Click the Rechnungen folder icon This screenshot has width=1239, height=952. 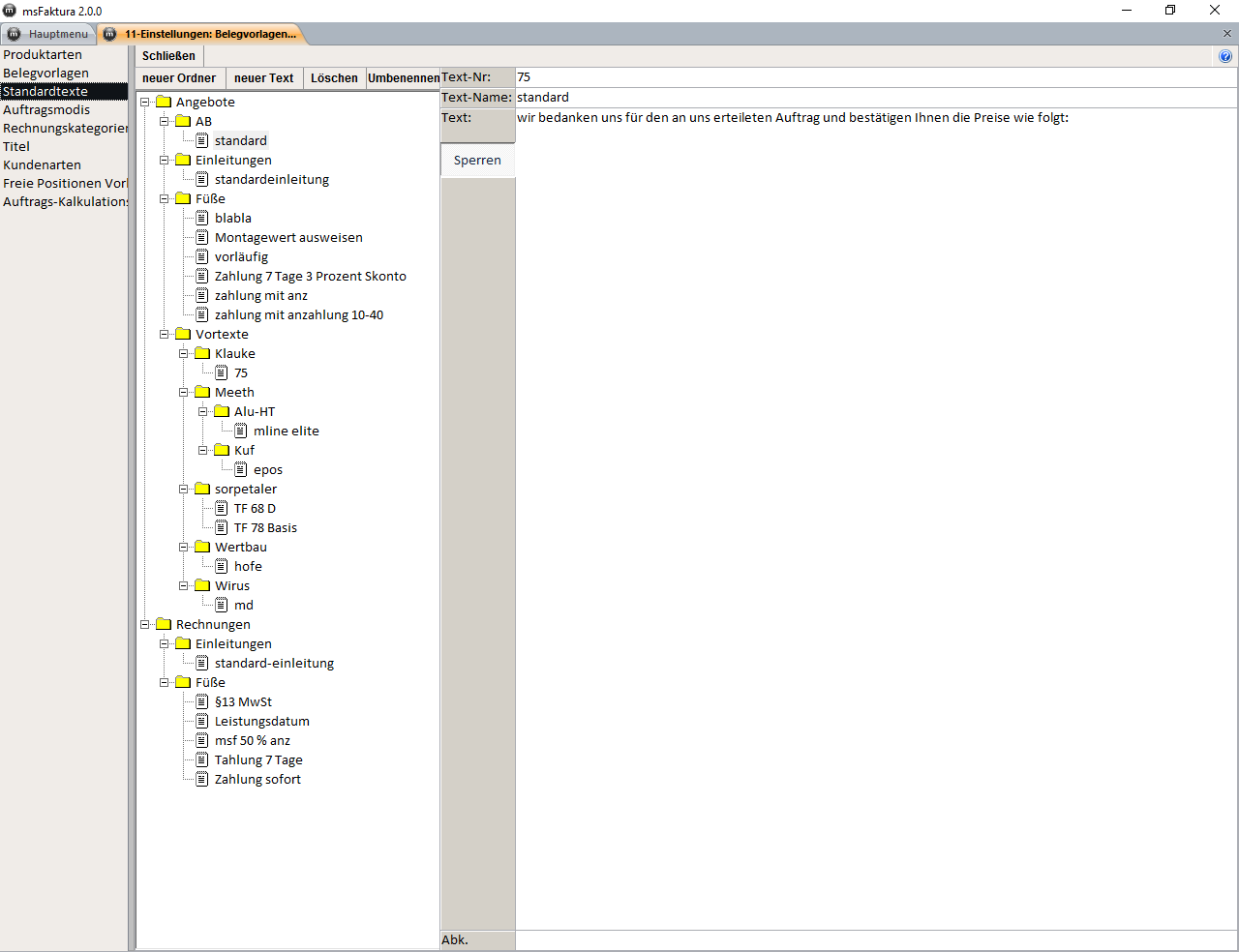tap(164, 624)
